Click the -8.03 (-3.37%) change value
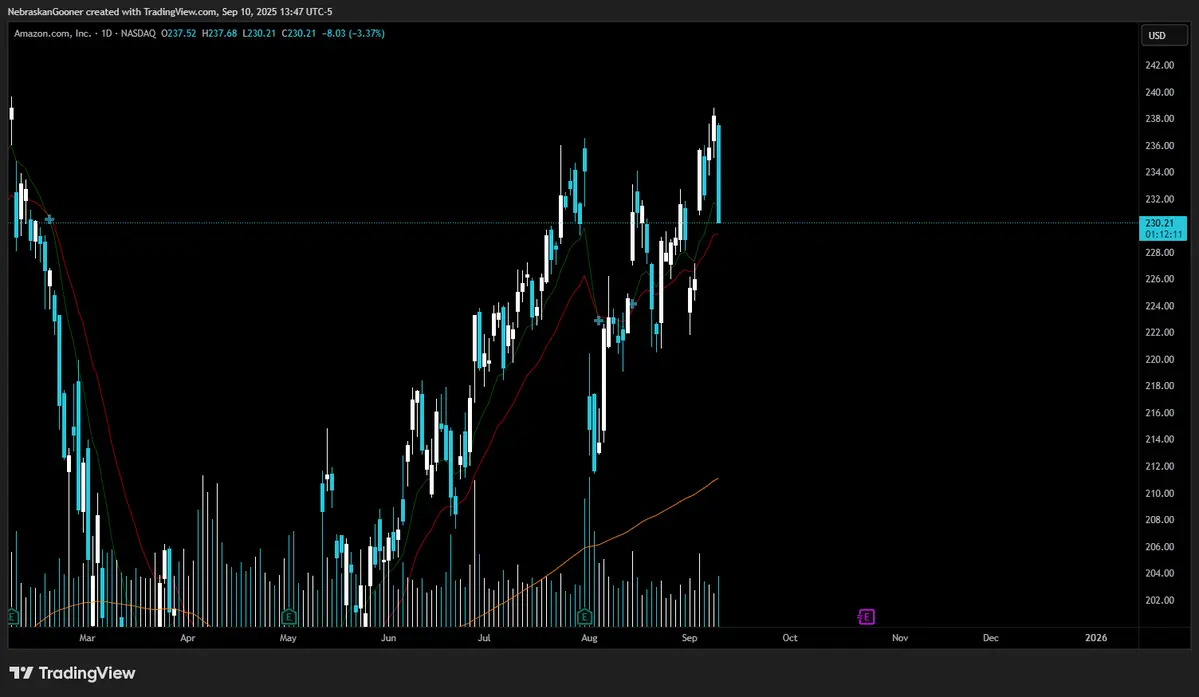 pos(353,34)
